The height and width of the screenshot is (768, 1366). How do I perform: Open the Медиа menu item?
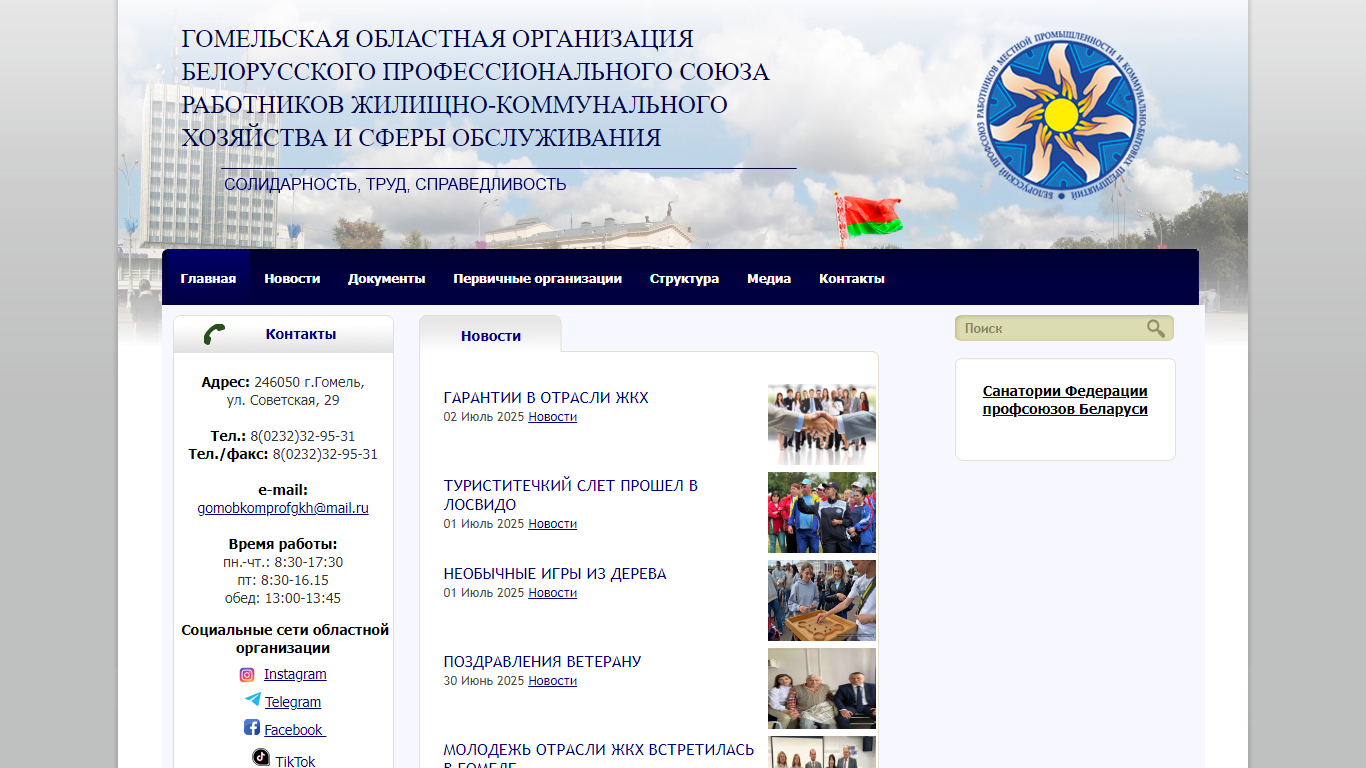coord(769,278)
